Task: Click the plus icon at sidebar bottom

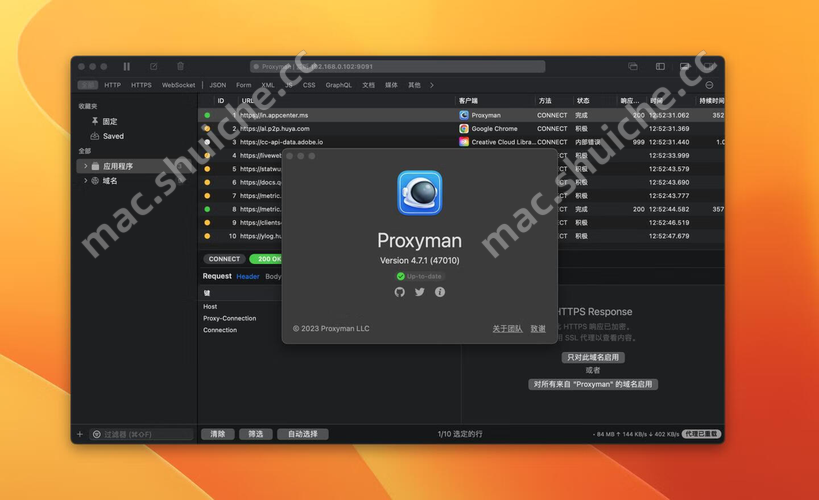Action: [x=80, y=434]
